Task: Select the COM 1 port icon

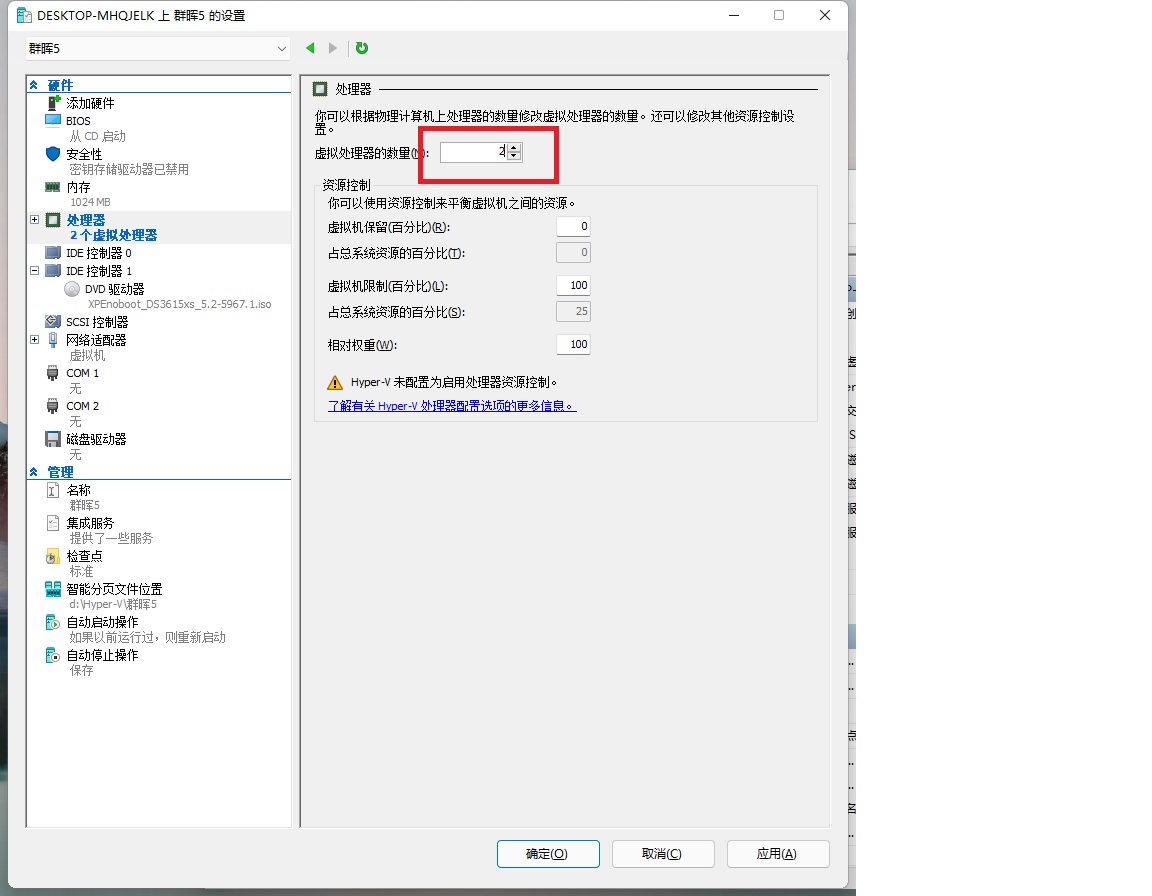Action: [x=52, y=372]
